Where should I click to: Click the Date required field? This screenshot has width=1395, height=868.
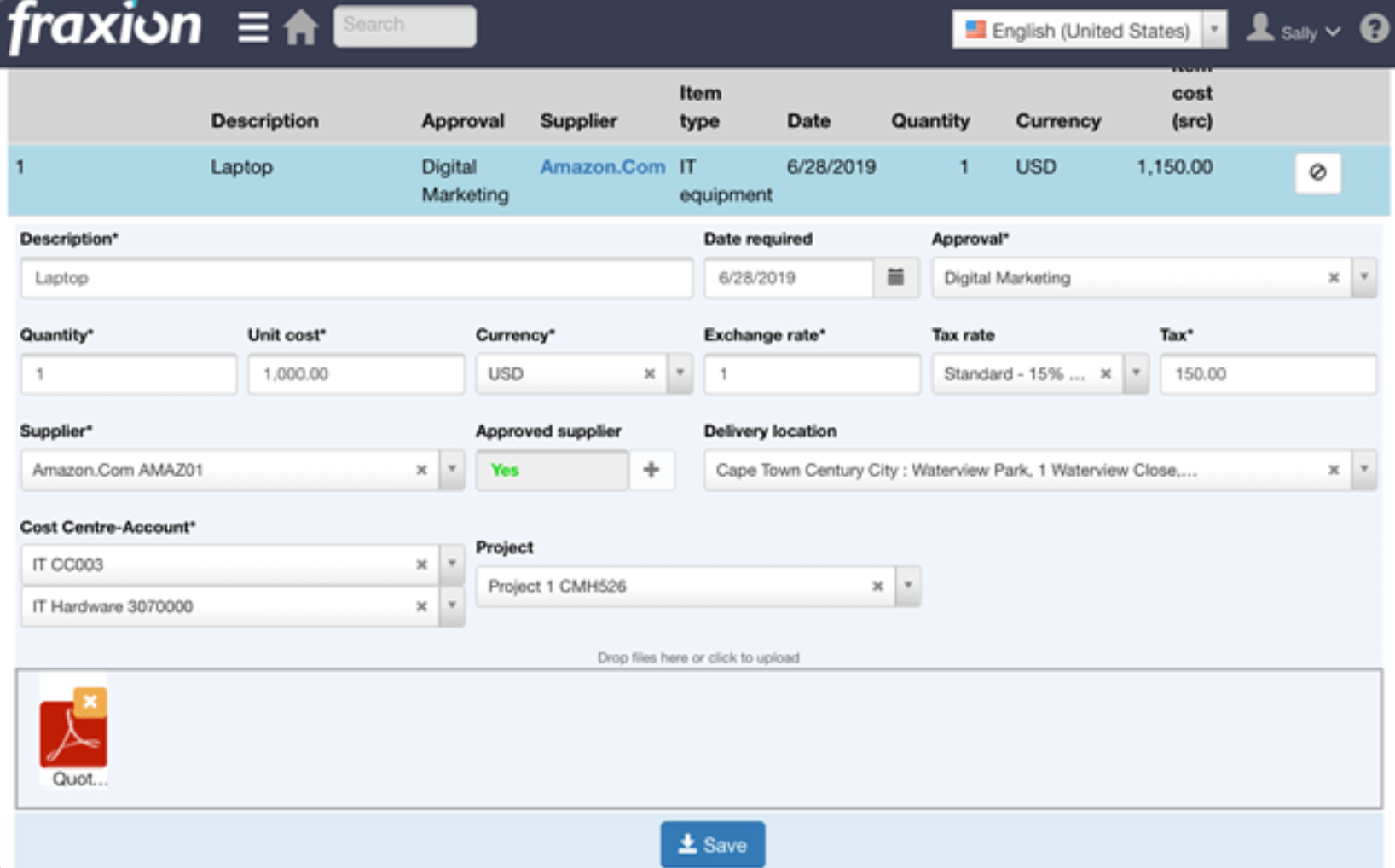click(789, 278)
